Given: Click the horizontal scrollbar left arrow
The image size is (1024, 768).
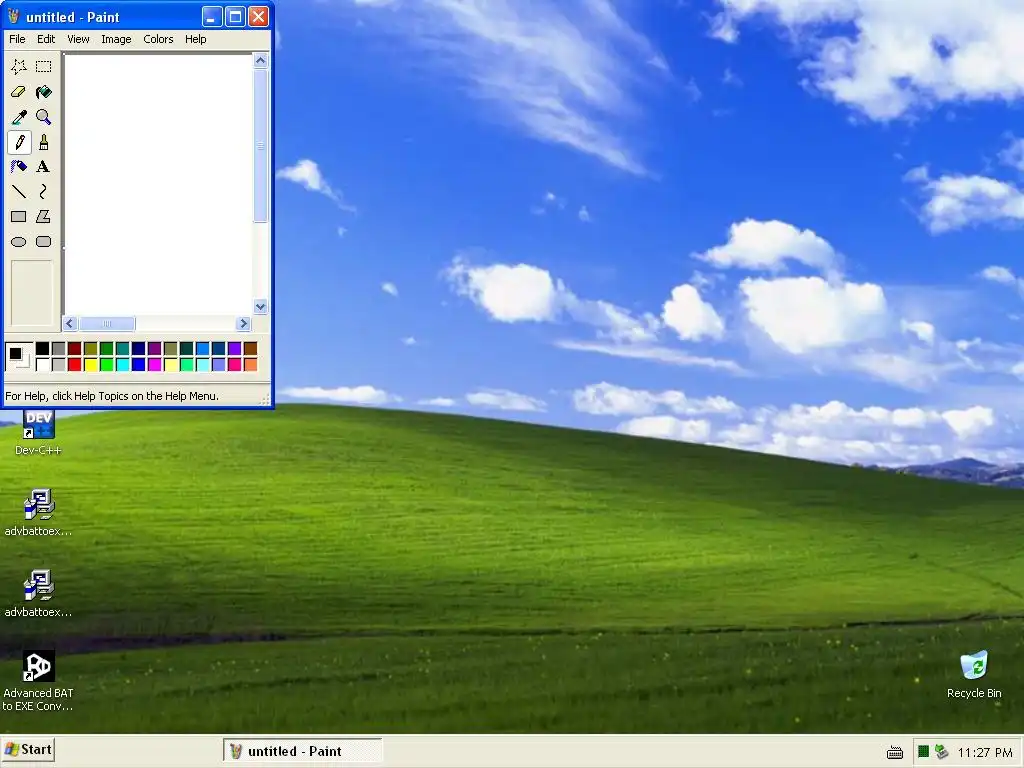Looking at the screenshot, I should pos(70,323).
